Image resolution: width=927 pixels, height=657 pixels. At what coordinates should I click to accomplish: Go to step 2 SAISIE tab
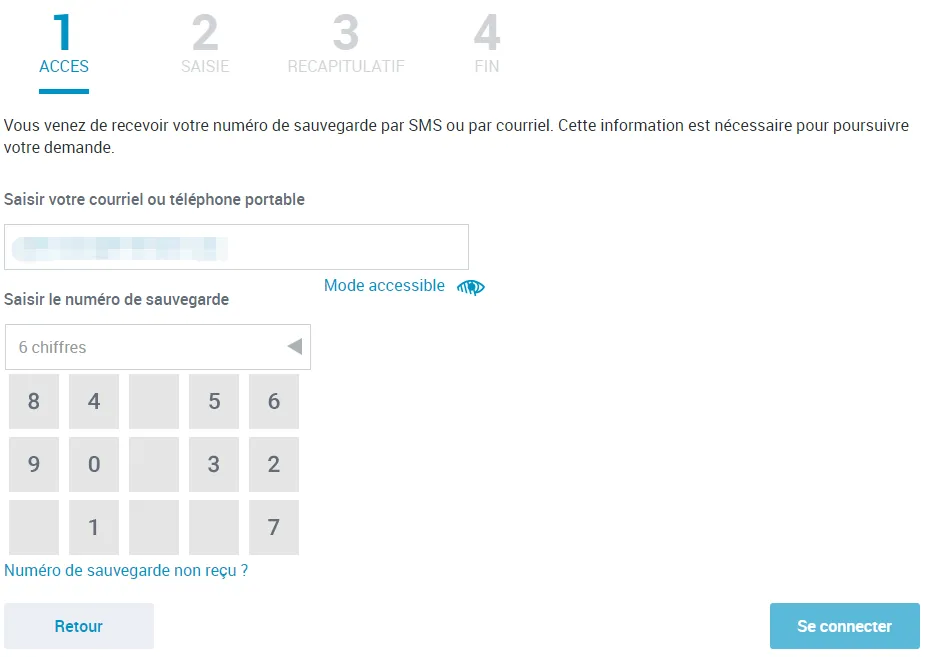[205, 46]
